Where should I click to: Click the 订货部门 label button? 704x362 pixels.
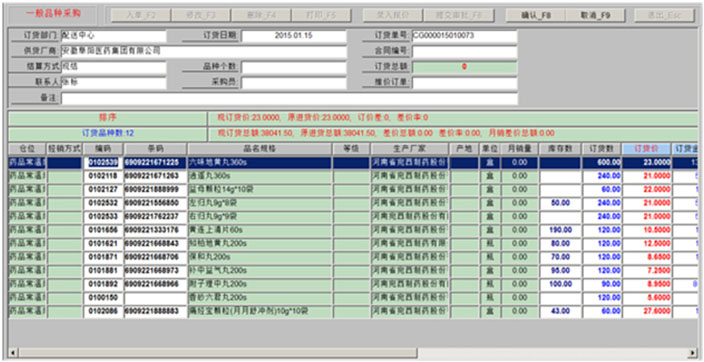coord(35,35)
